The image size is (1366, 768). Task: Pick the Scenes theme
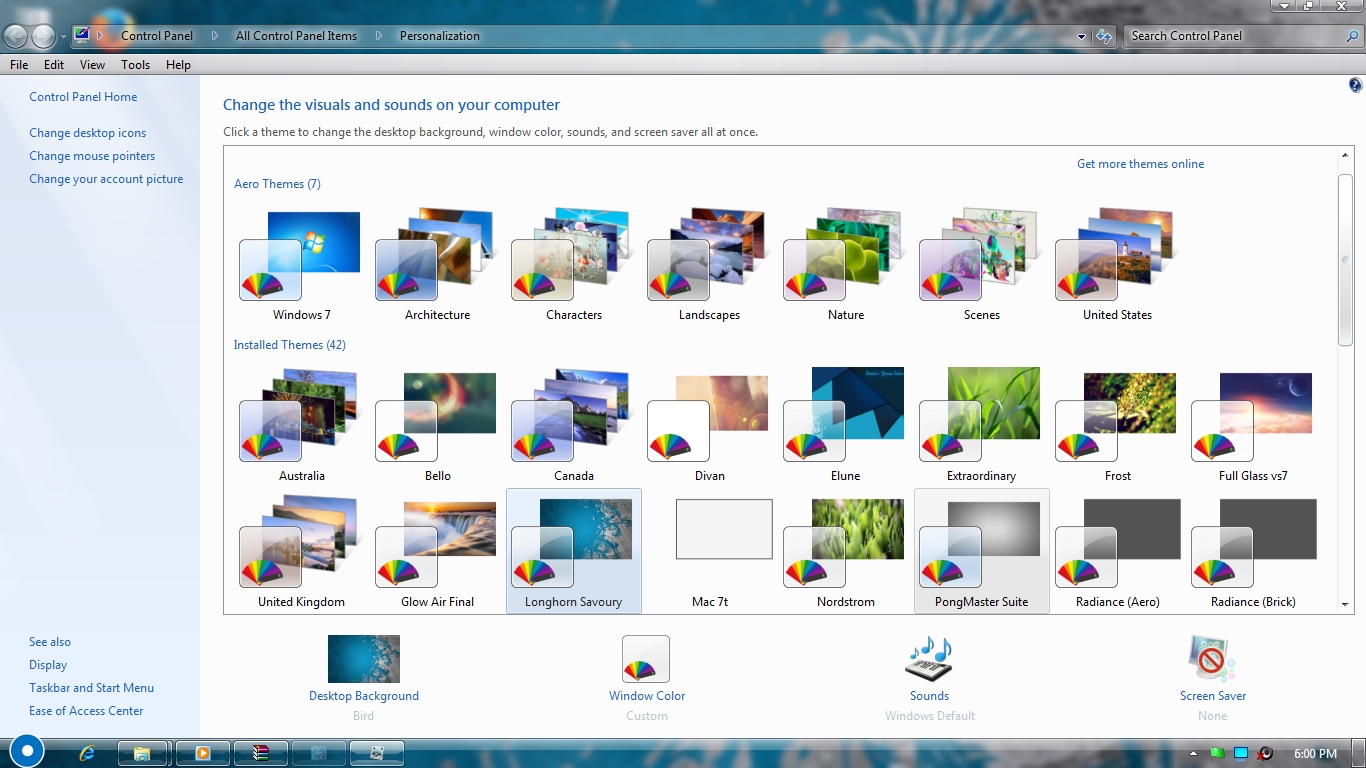981,262
